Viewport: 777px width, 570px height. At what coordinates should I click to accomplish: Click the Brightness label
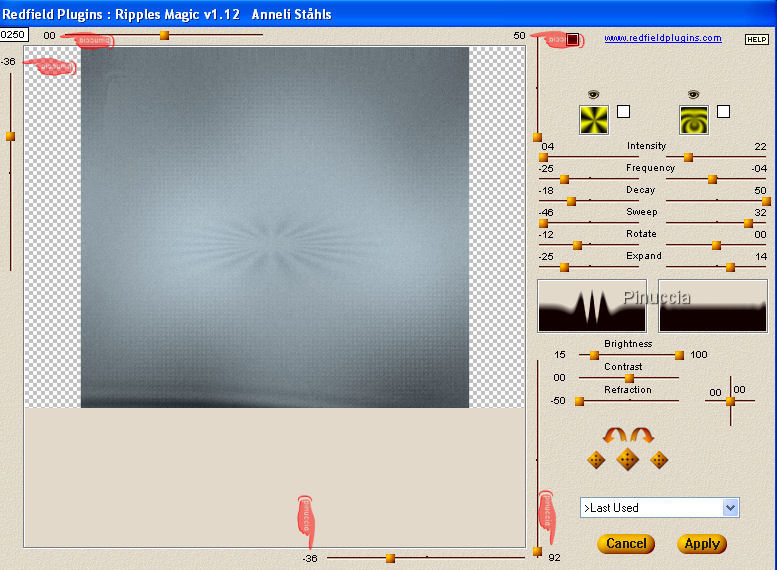pyautogui.click(x=628, y=344)
